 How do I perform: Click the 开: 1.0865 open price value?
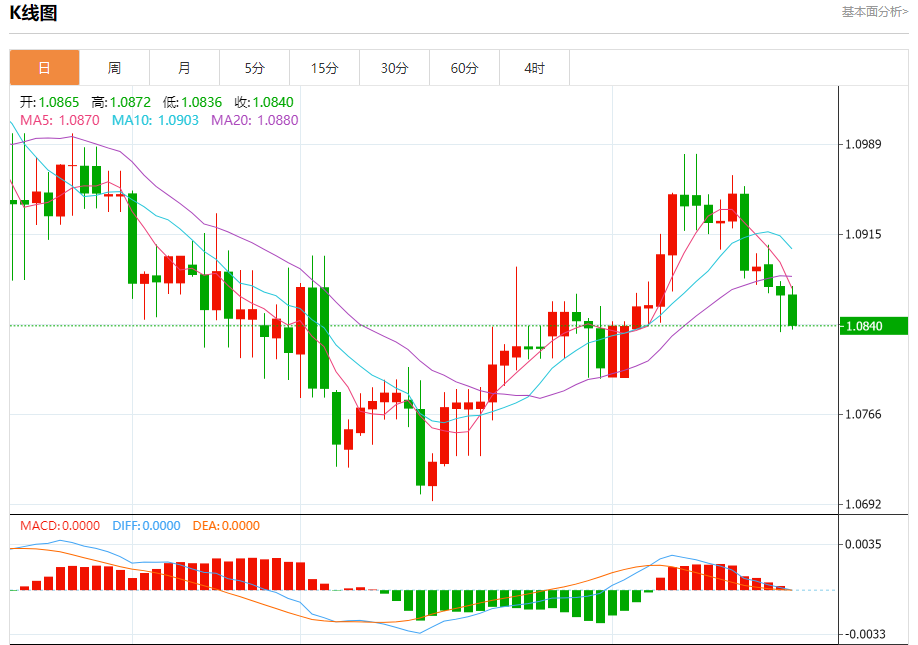click(x=49, y=102)
